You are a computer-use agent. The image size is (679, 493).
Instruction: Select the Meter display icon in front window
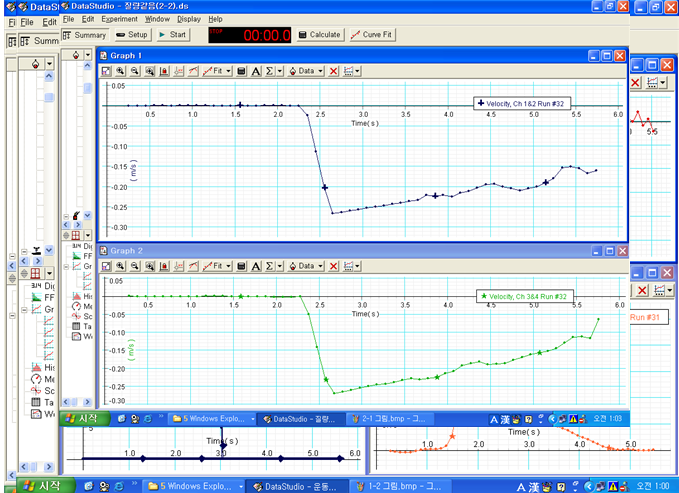click(77, 306)
